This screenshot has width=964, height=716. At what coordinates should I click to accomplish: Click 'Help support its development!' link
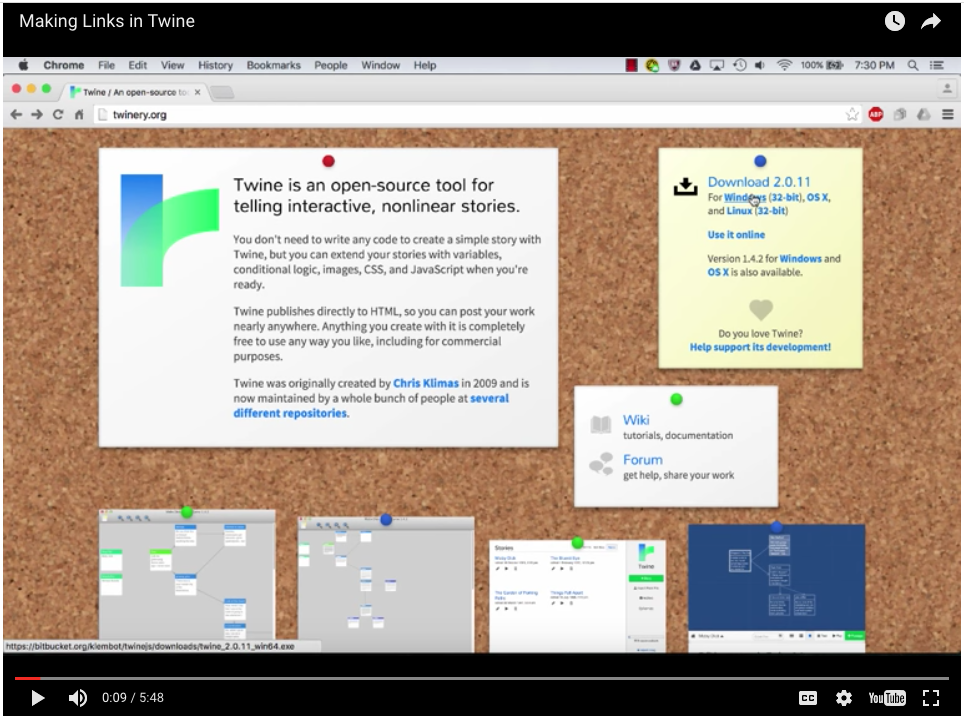[761, 347]
